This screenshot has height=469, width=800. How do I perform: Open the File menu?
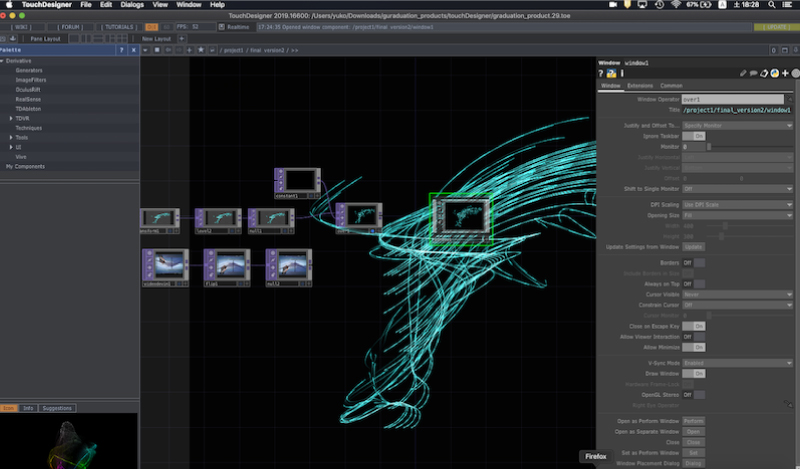pos(86,5)
